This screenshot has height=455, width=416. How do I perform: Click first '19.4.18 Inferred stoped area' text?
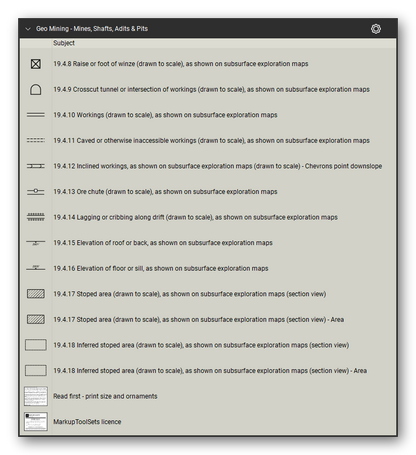201,345
